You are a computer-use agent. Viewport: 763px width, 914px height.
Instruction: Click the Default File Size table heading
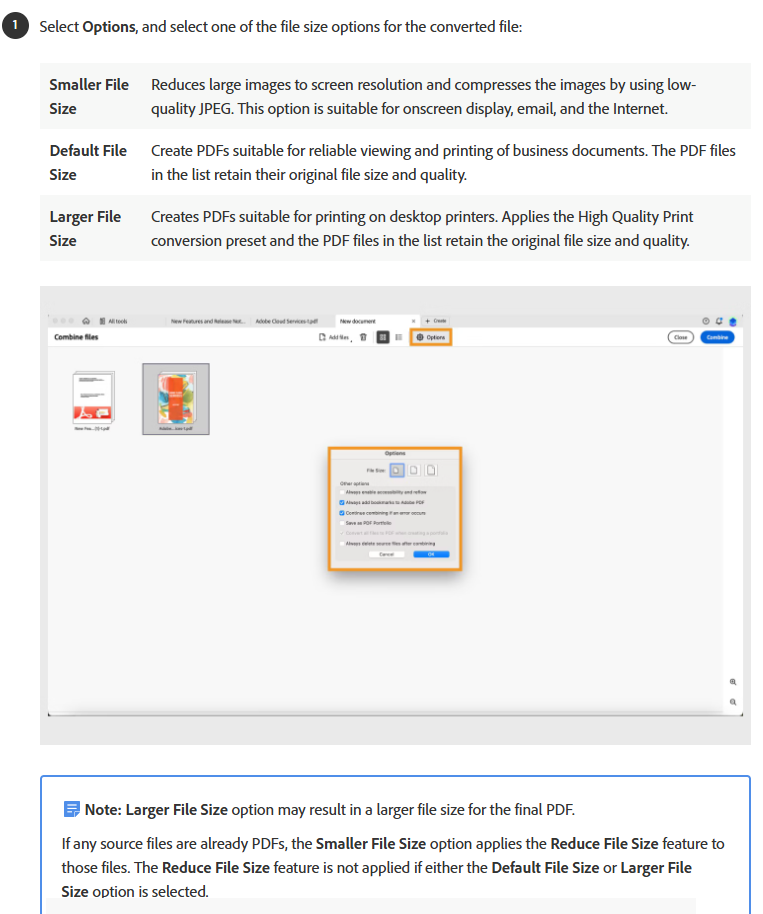pyautogui.click(x=88, y=163)
